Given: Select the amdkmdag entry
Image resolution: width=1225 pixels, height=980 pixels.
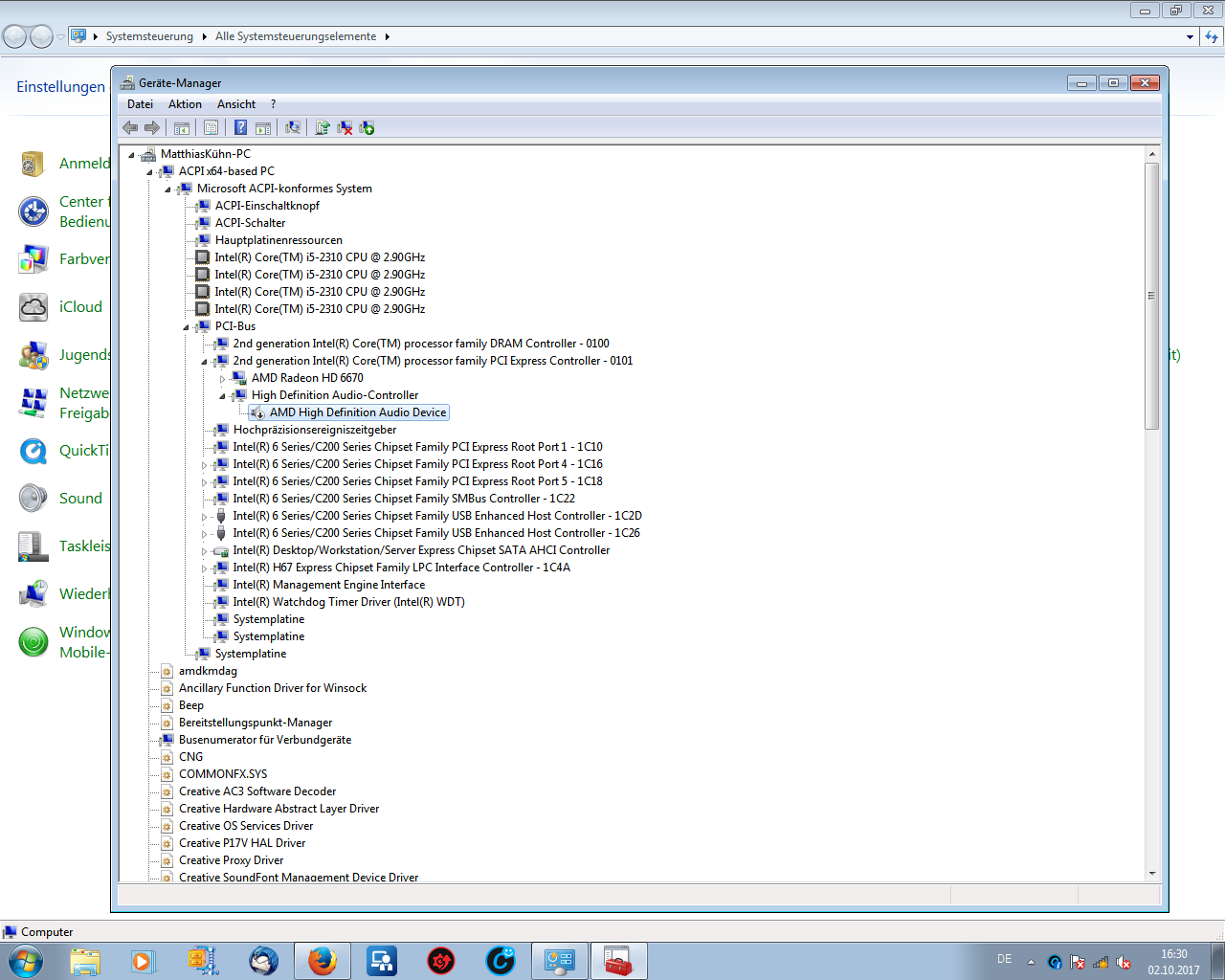Looking at the screenshot, I should click(208, 671).
